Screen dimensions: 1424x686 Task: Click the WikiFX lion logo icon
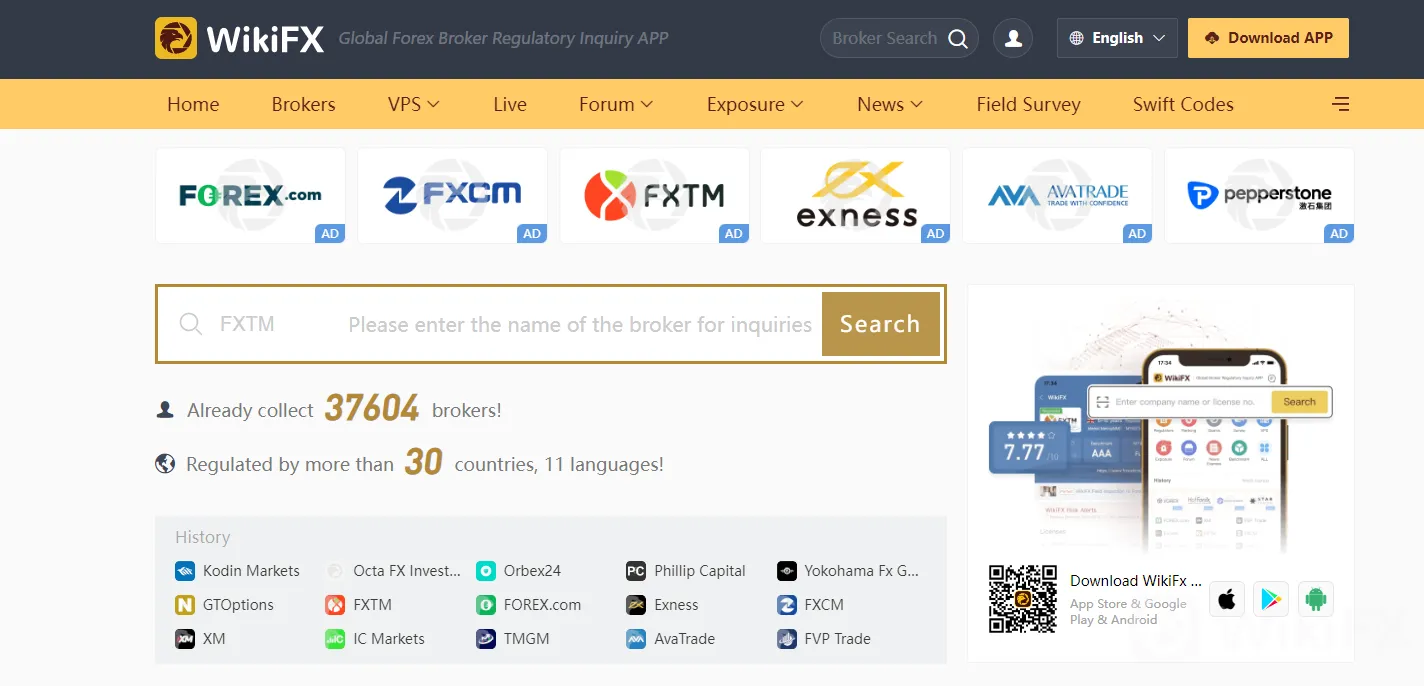click(176, 38)
